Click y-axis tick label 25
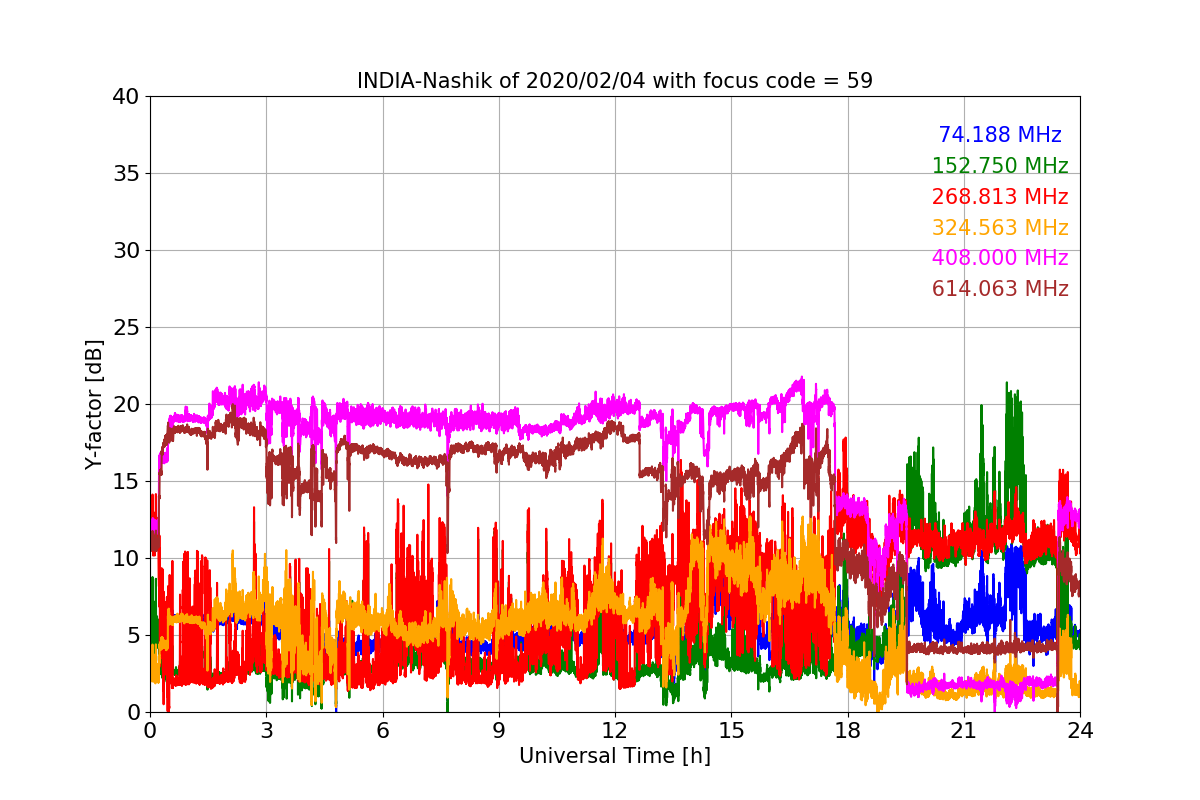 pyautogui.click(x=126, y=328)
